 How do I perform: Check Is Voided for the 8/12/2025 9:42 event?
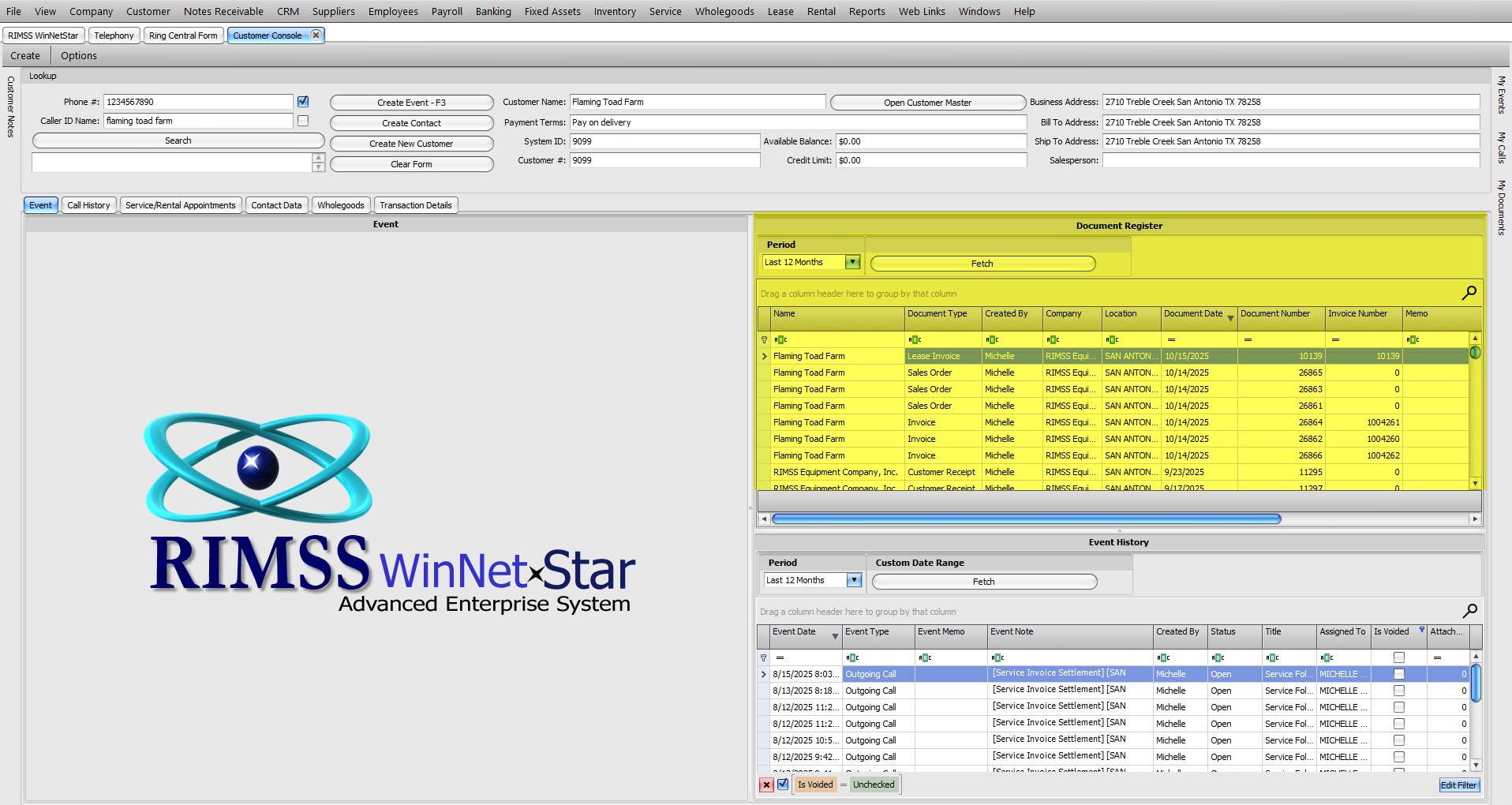coord(1399,757)
